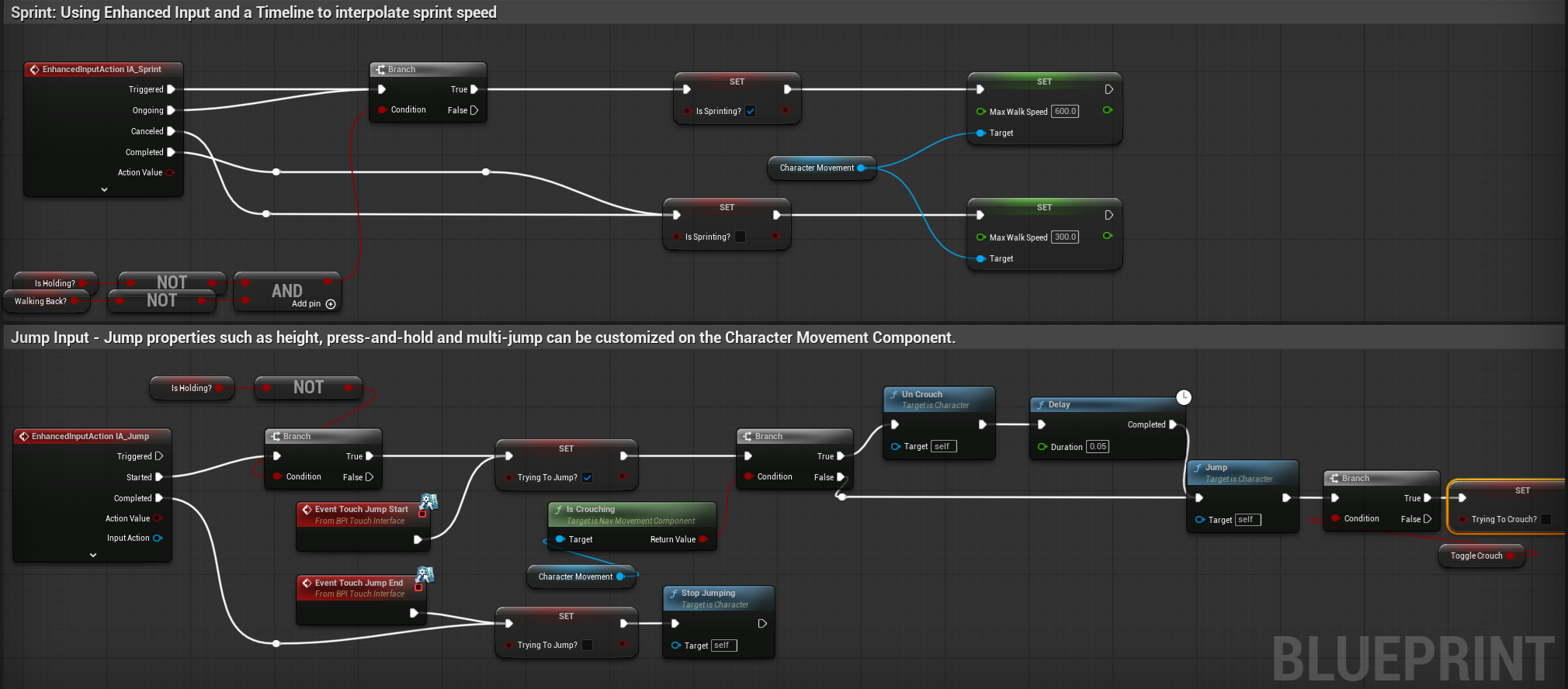1568x689 pixels.
Task: Click the Action Value pin on IA_Sprint
Action: coord(170,172)
